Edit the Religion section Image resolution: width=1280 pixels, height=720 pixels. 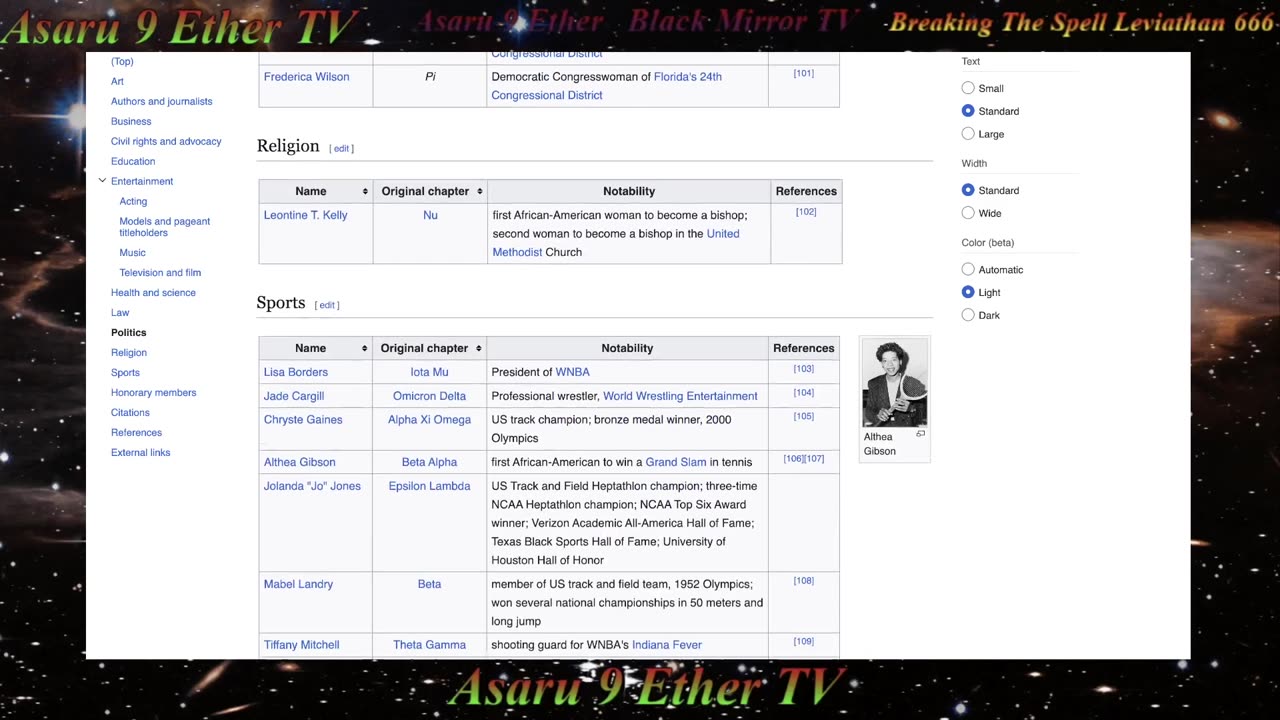point(341,148)
